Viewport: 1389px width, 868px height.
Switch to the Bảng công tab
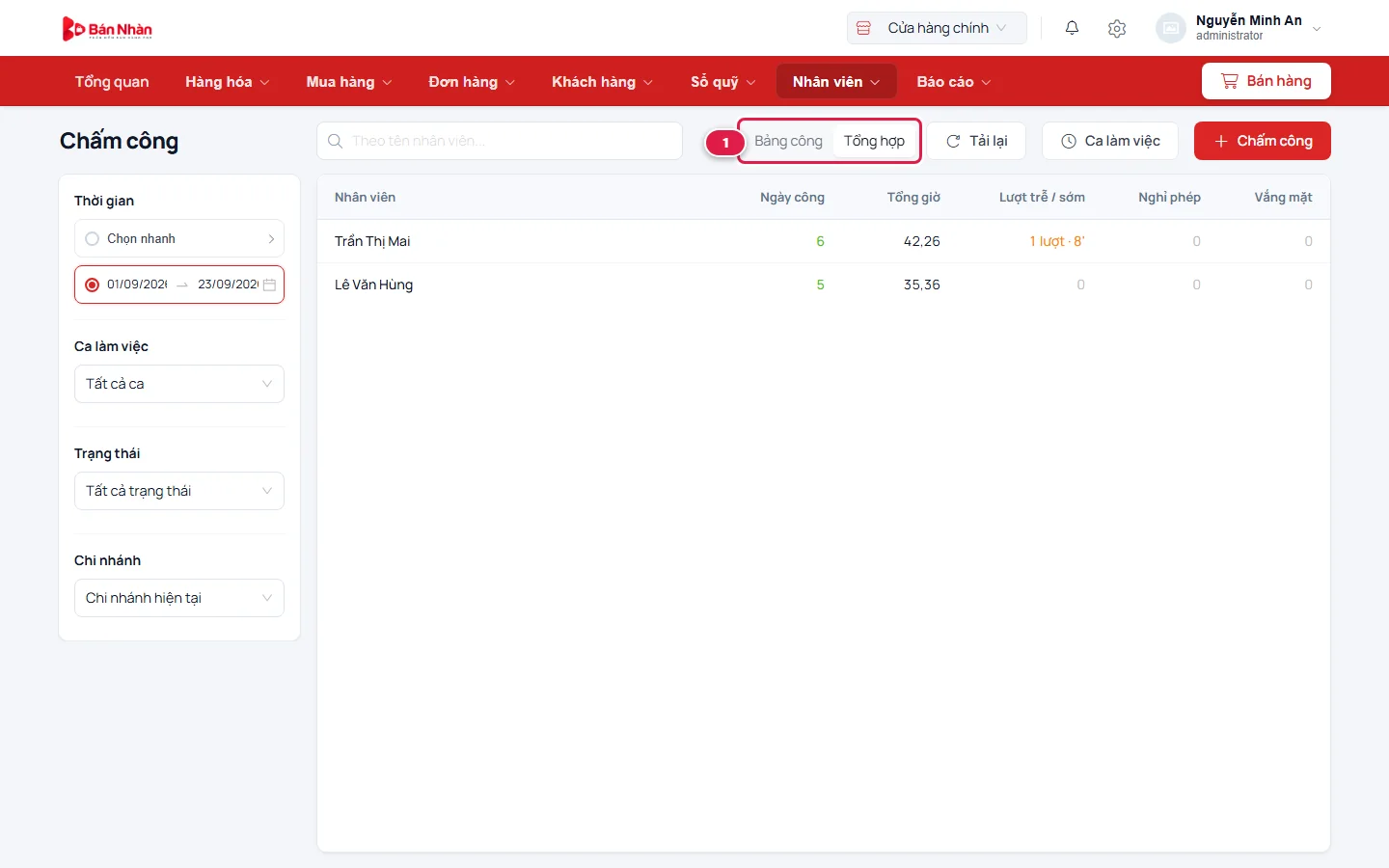[788, 141]
